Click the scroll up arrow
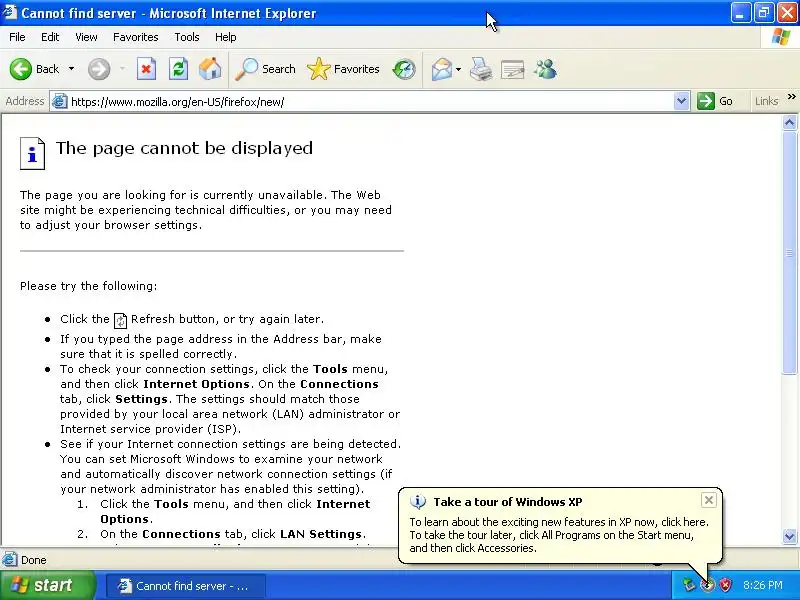Viewport: 800px width, 600px height. click(x=789, y=122)
